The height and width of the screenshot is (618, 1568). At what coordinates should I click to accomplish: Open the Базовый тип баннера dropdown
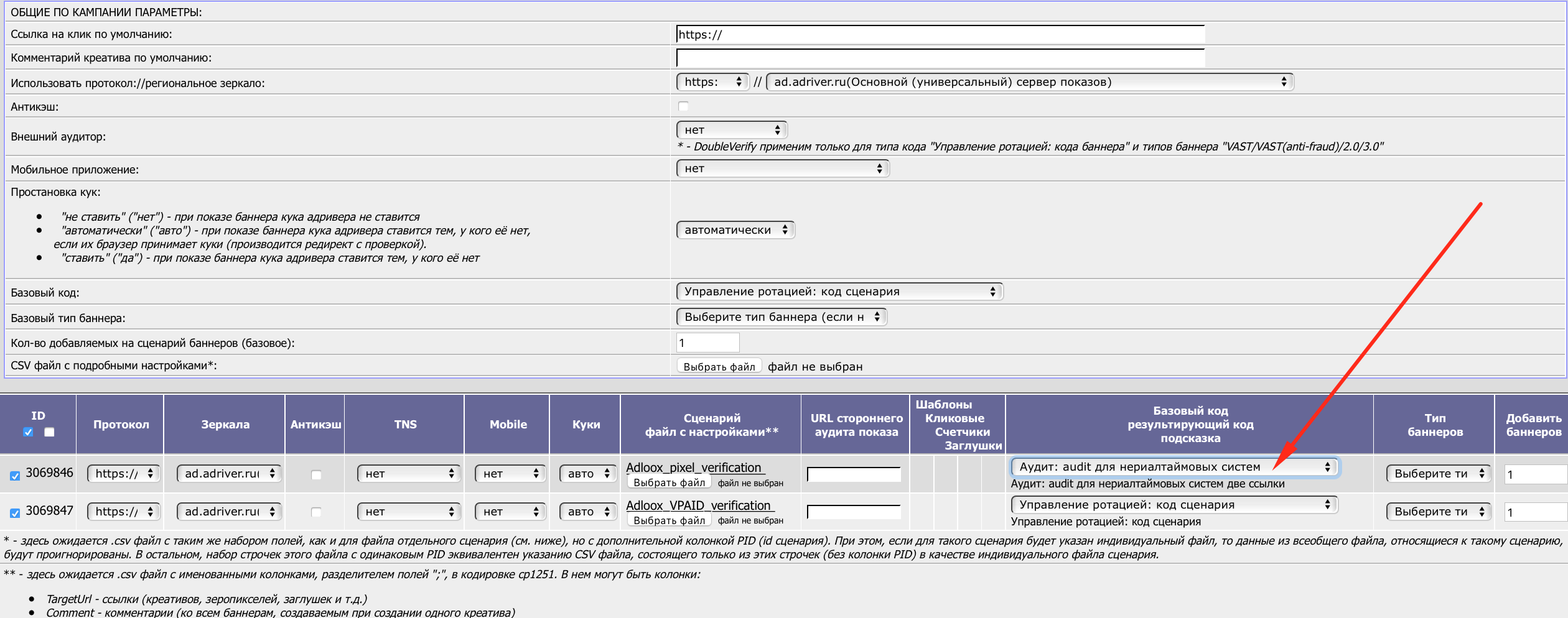pyautogui.click(x=782, y=317)
